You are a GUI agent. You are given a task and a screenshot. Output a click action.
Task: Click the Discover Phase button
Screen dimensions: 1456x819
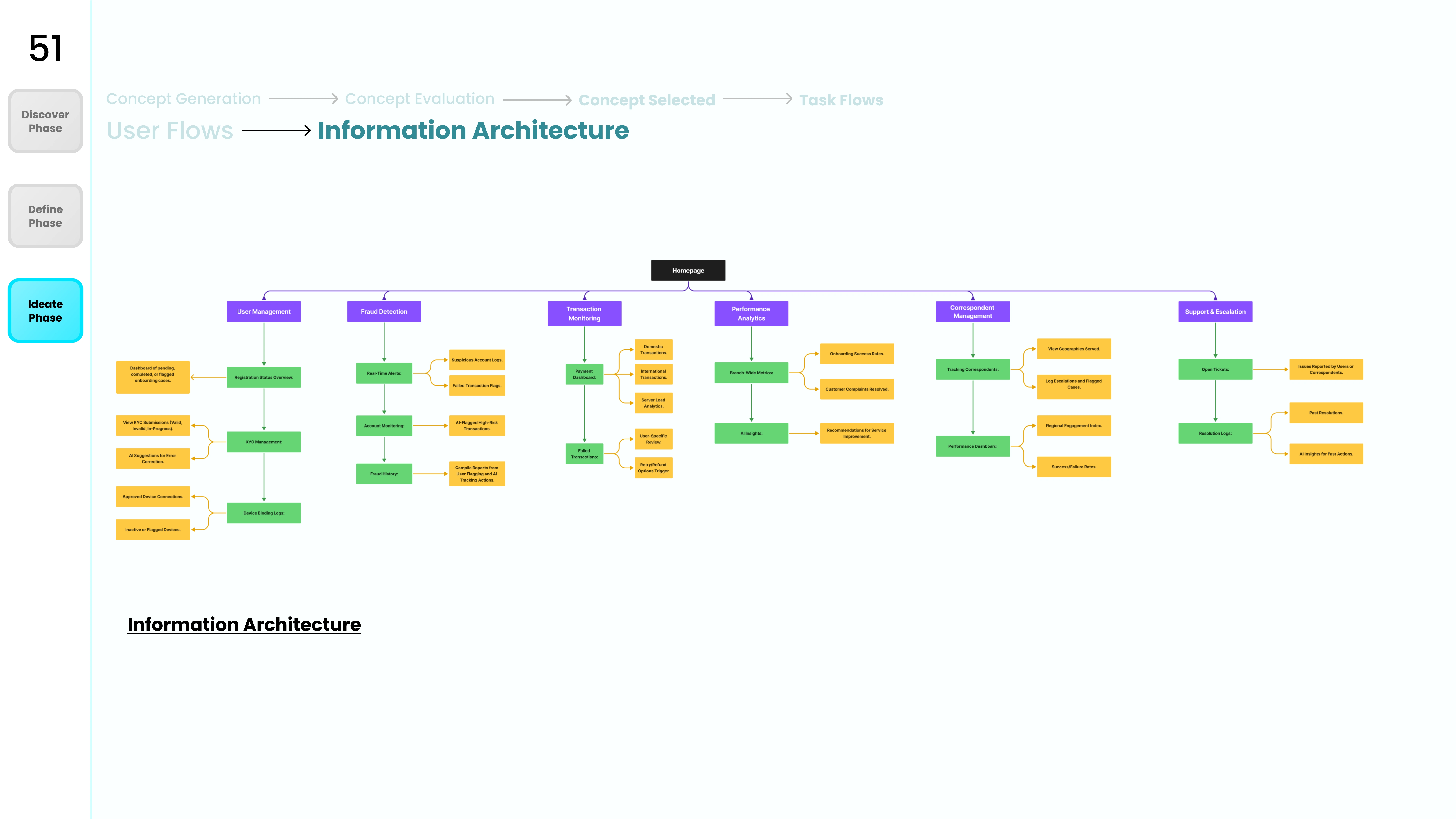pyautogui.click(x=45, y=121)
